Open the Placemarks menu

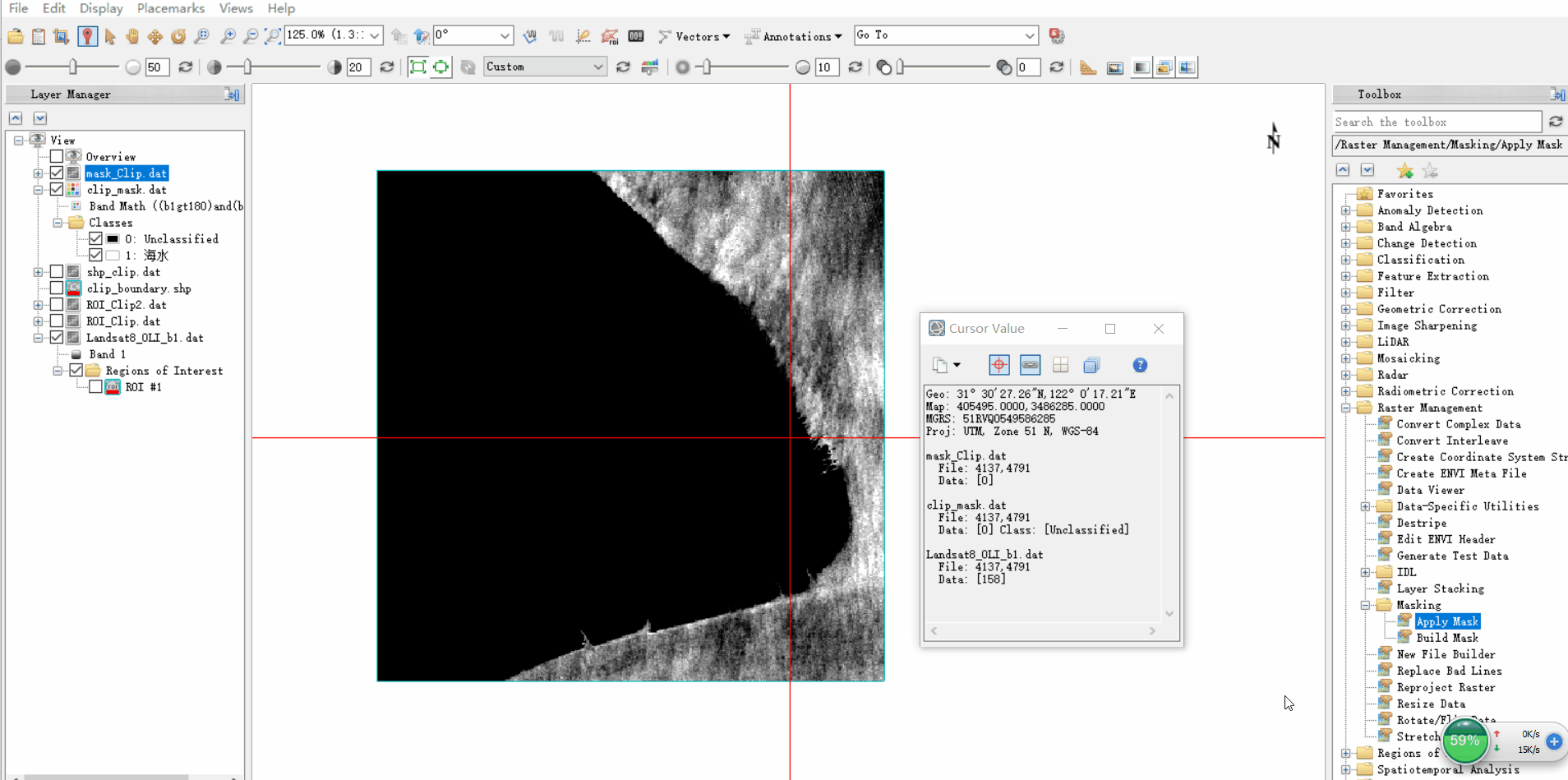(171, 8)
